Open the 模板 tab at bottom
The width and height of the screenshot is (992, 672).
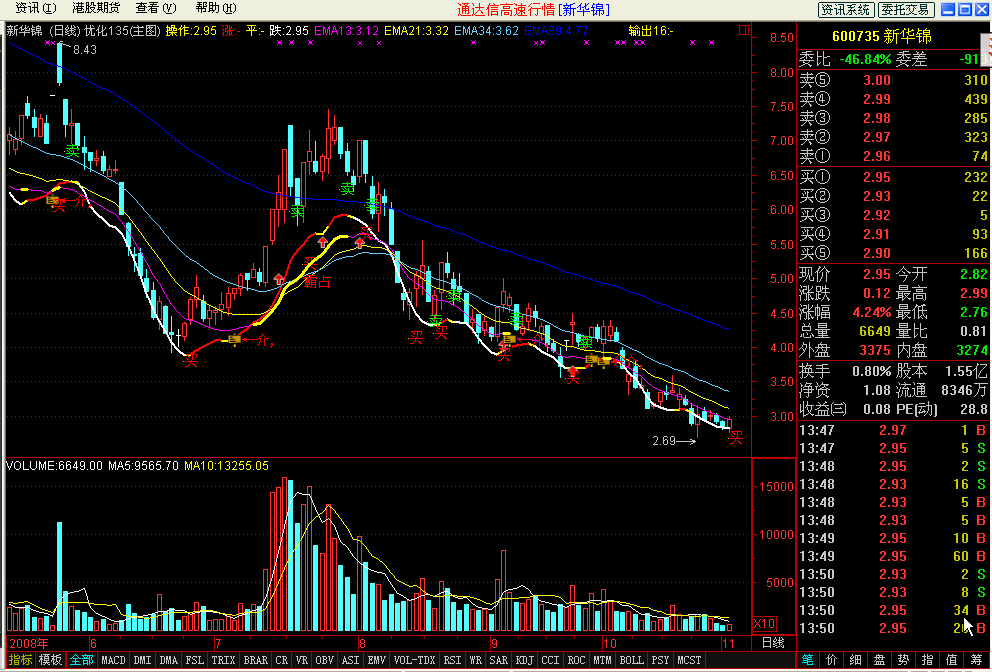[x=50, y=660]
